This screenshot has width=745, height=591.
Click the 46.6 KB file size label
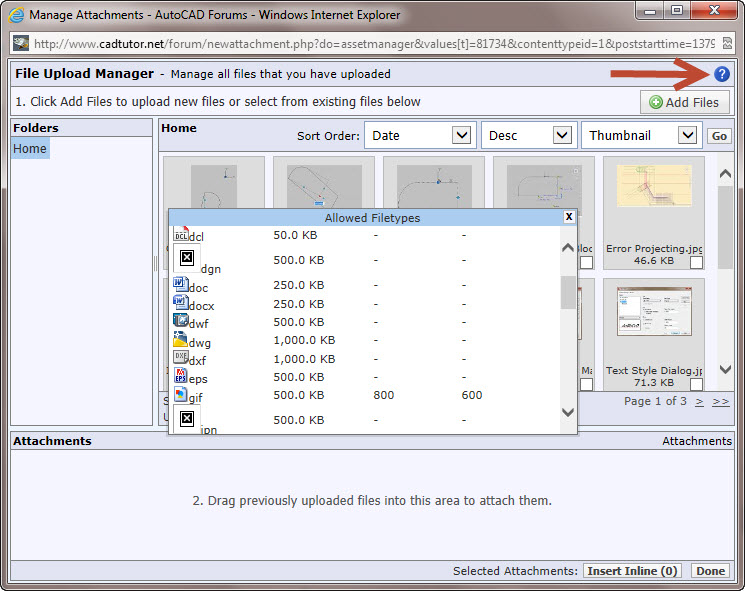tap(654, 260)
